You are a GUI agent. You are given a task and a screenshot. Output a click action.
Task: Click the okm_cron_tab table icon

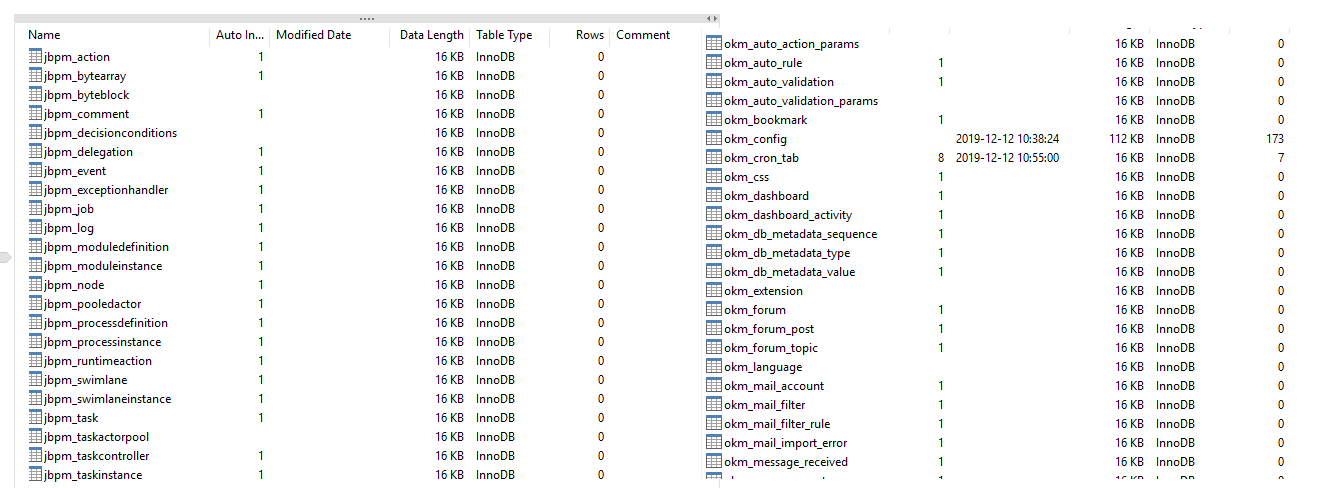pos(713,158)
